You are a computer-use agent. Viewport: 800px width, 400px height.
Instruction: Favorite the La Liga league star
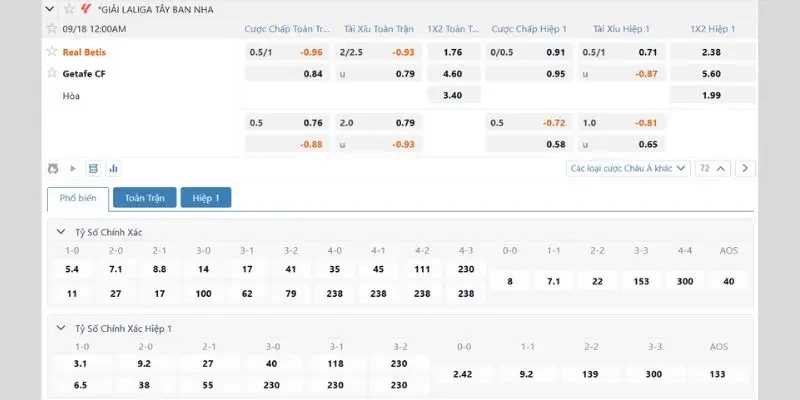pyautogui.click(x=69, y=9)
